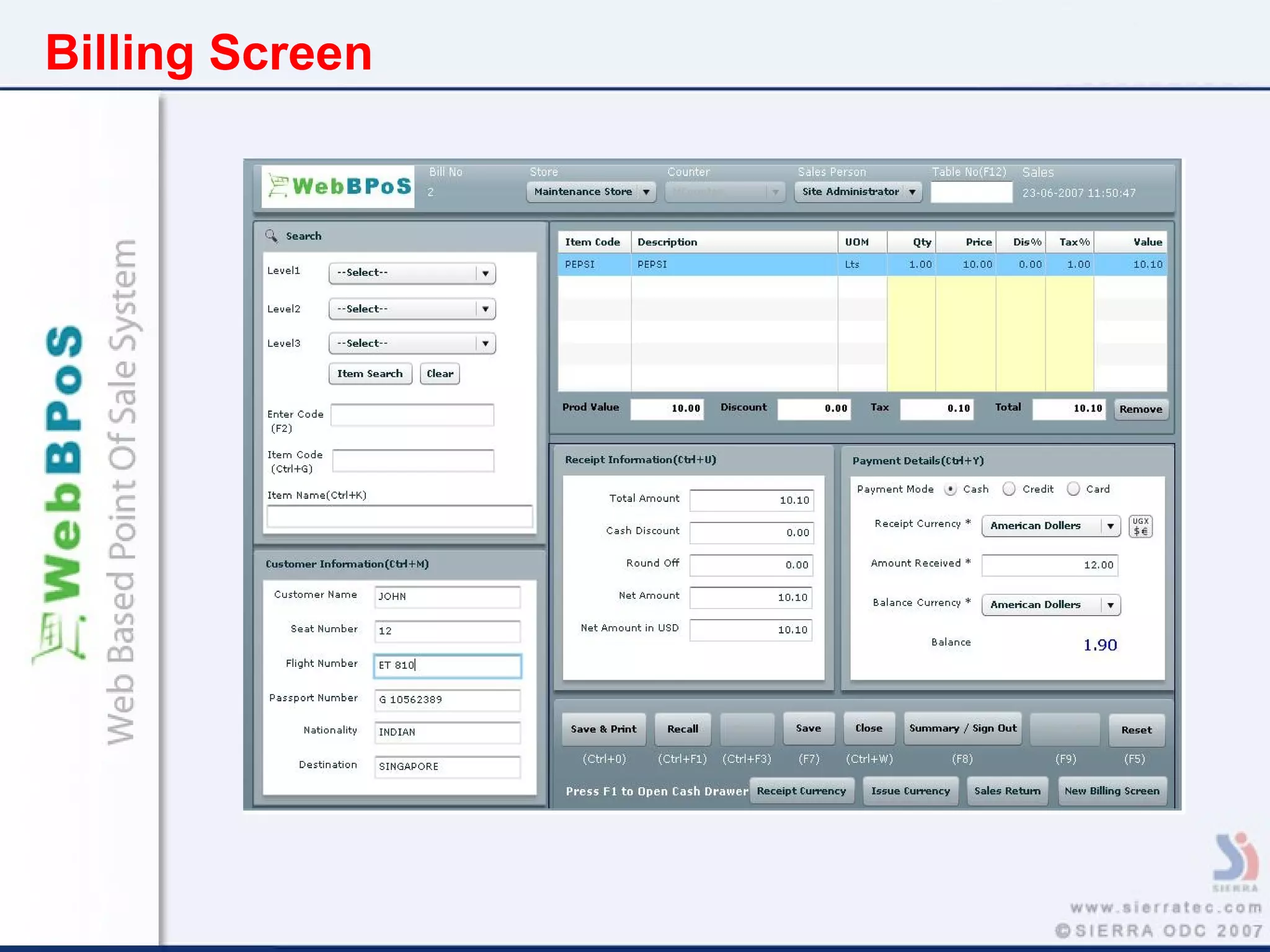This screenshot has width=1270, height=952.
Task: Click the Item Search button
Action: pos(370,374)
